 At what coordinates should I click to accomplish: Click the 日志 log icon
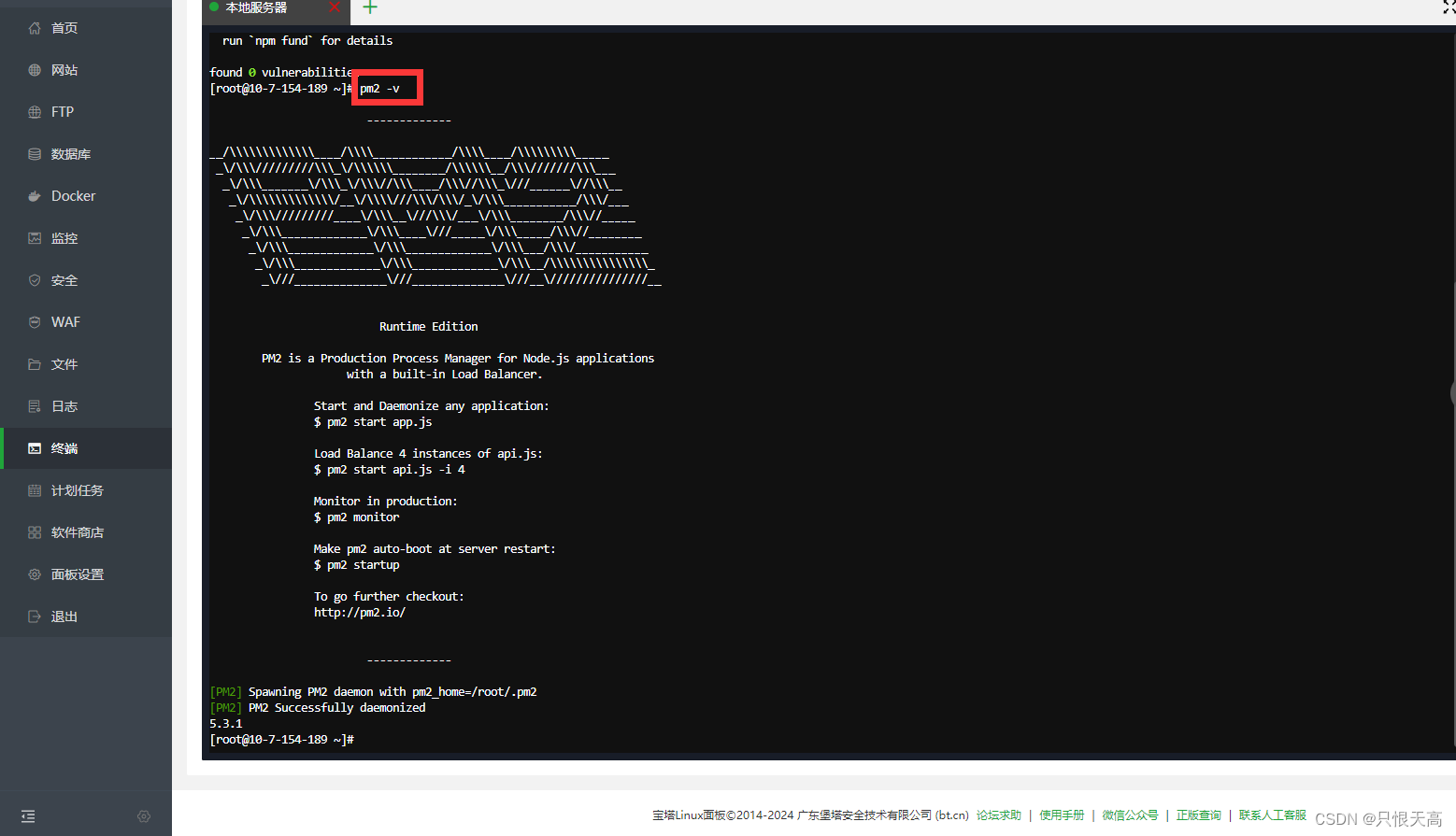click(35, 406)
